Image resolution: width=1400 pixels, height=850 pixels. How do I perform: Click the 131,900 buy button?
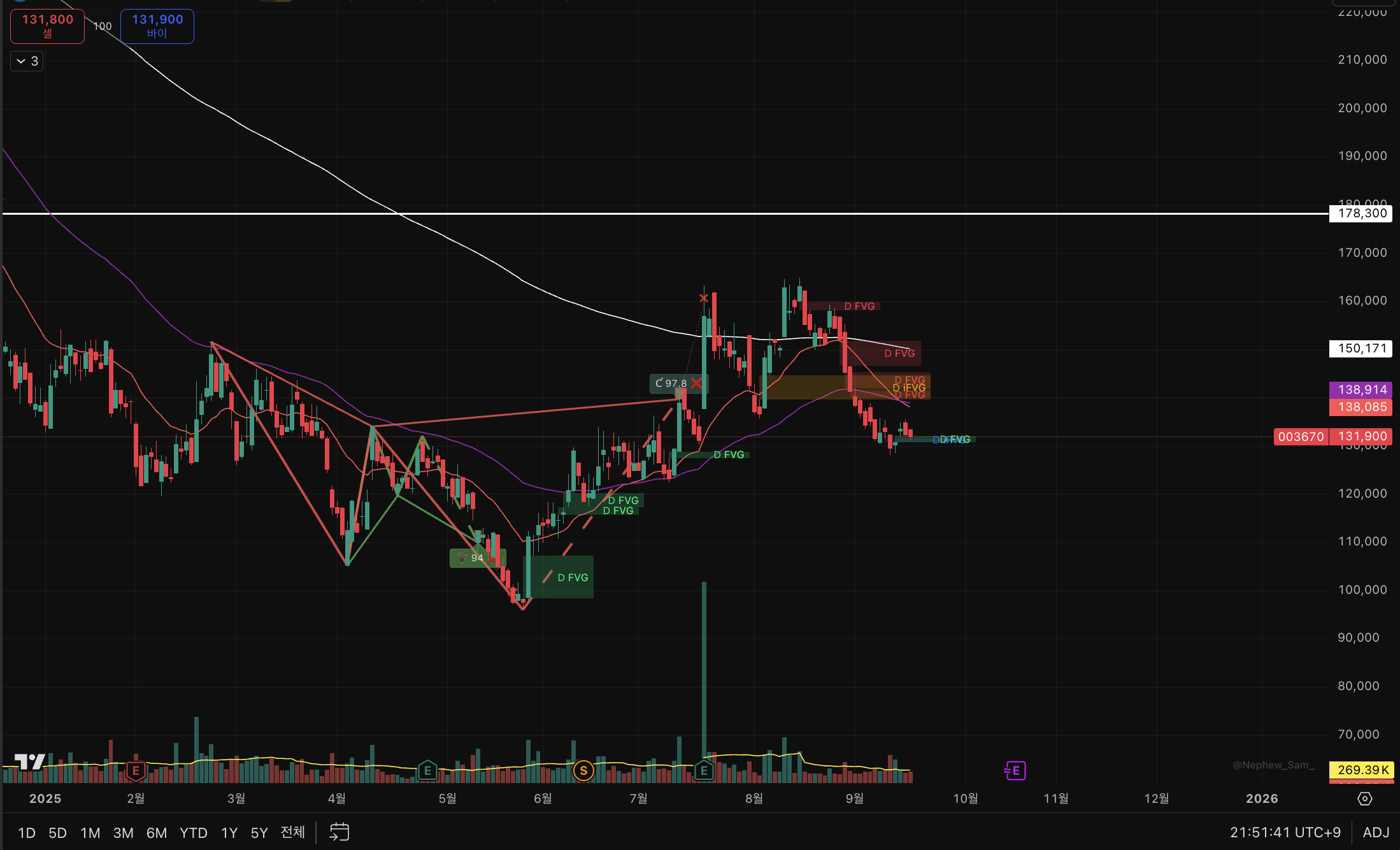(x=157, y=26)
